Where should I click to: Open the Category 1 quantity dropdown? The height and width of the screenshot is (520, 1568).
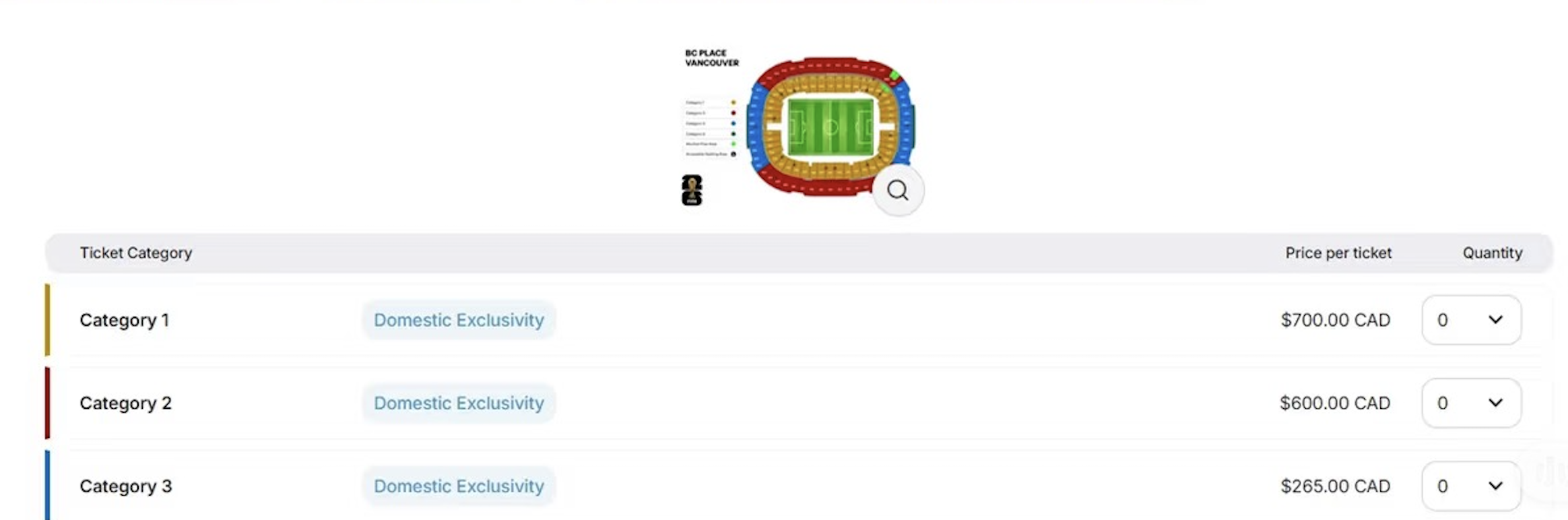pos(1471,321)
